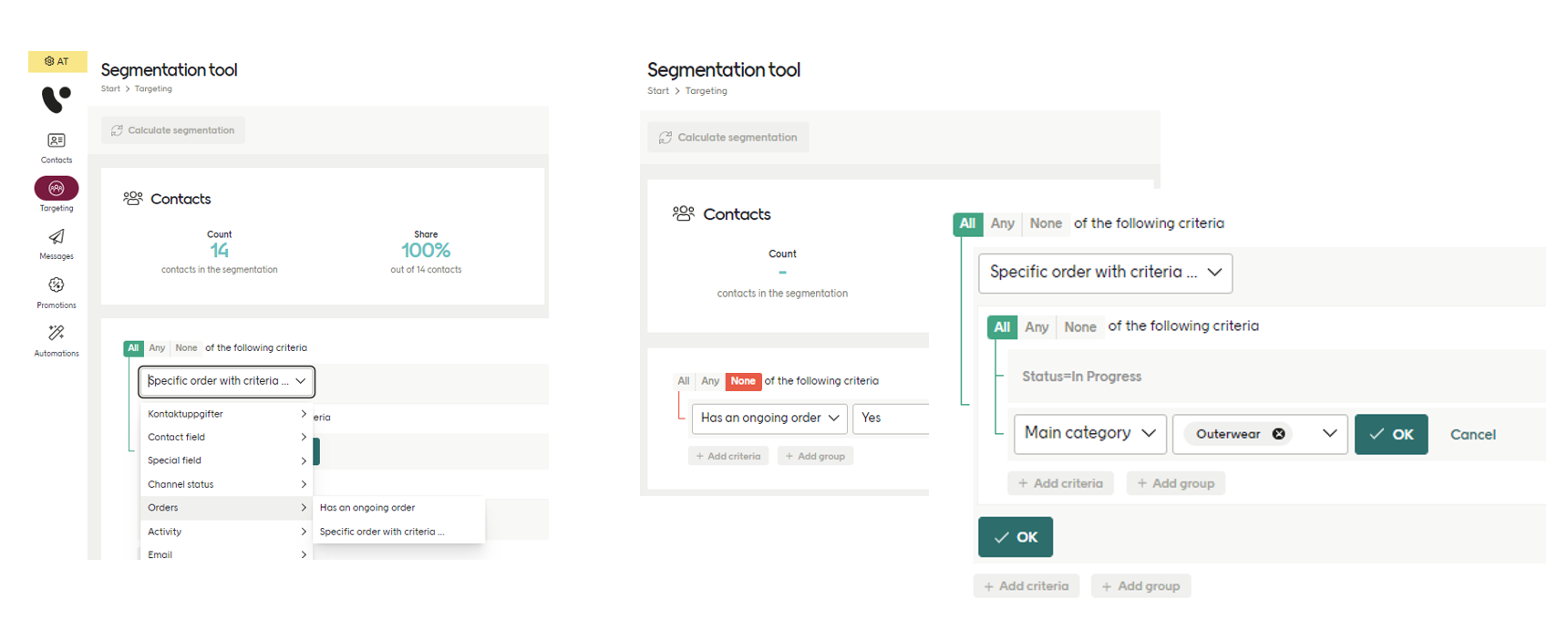Expand the Contact field submenu
Screen dimensions: 1568x641
point(226,438)
